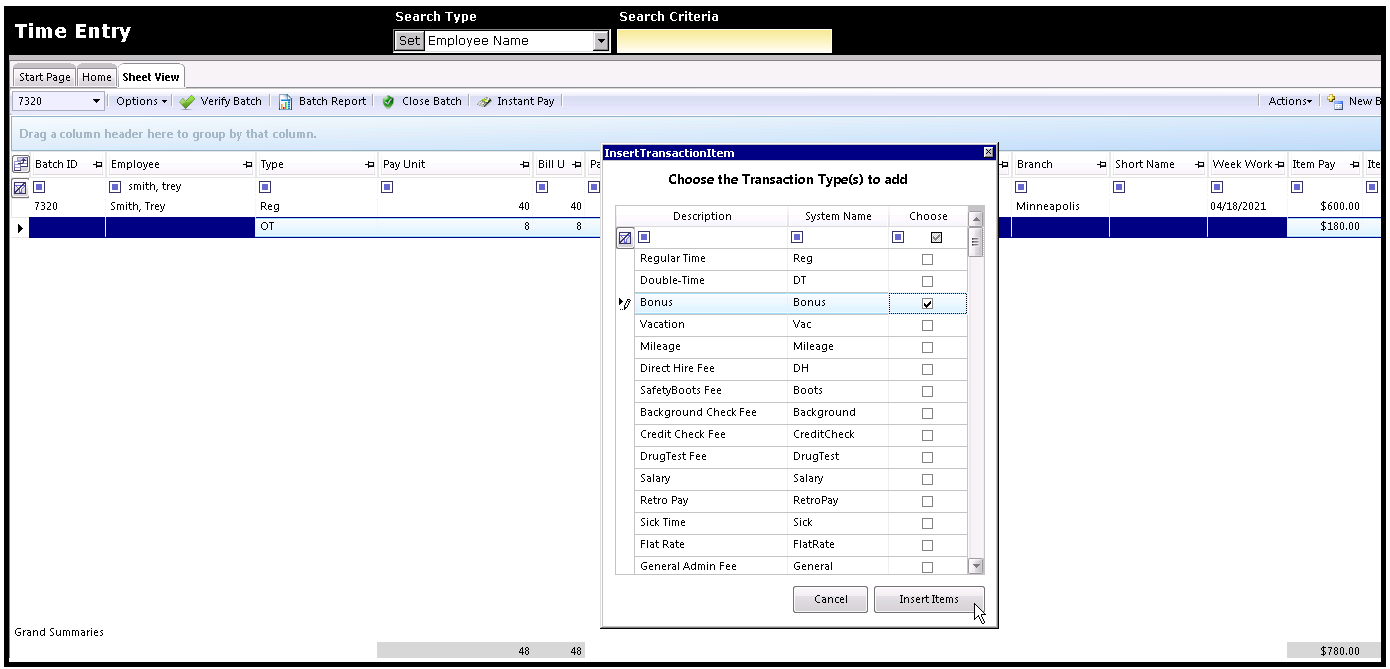Screen dimensions: 1390x669
Task: Switch to the Home tab
Action: 97,77
